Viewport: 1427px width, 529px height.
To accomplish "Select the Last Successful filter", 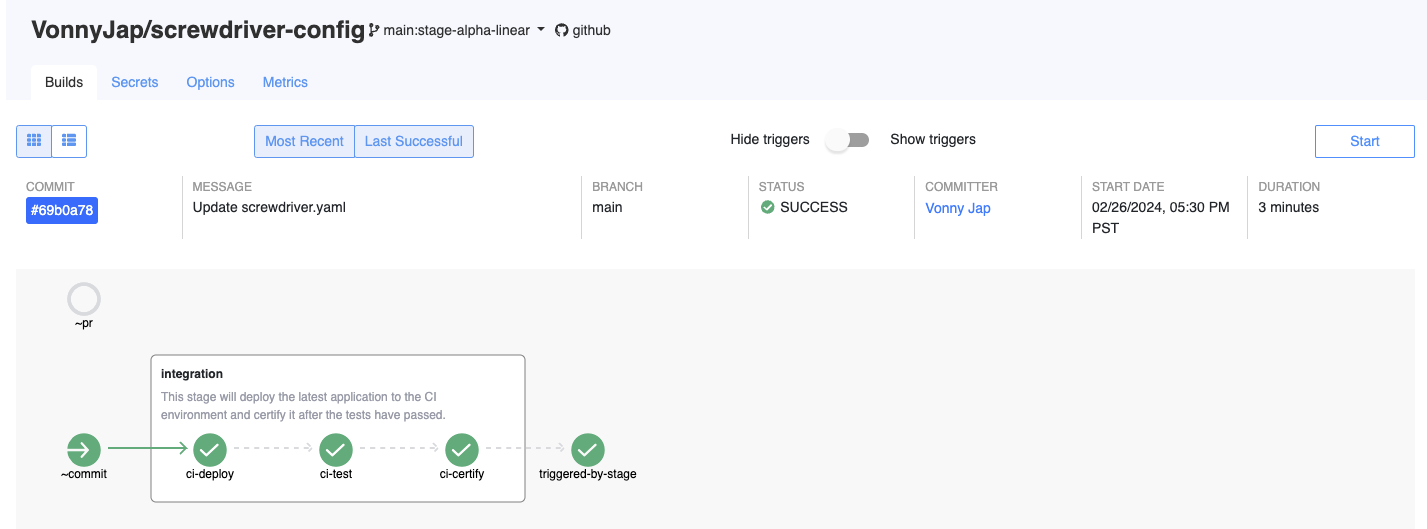I will click(414, 141).
